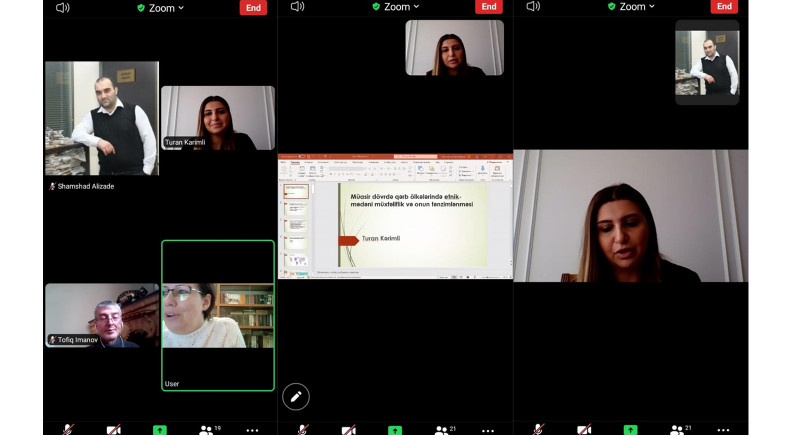Open annotation pen on the shared screen
800x435 pixels.
(x=296, y=397)
